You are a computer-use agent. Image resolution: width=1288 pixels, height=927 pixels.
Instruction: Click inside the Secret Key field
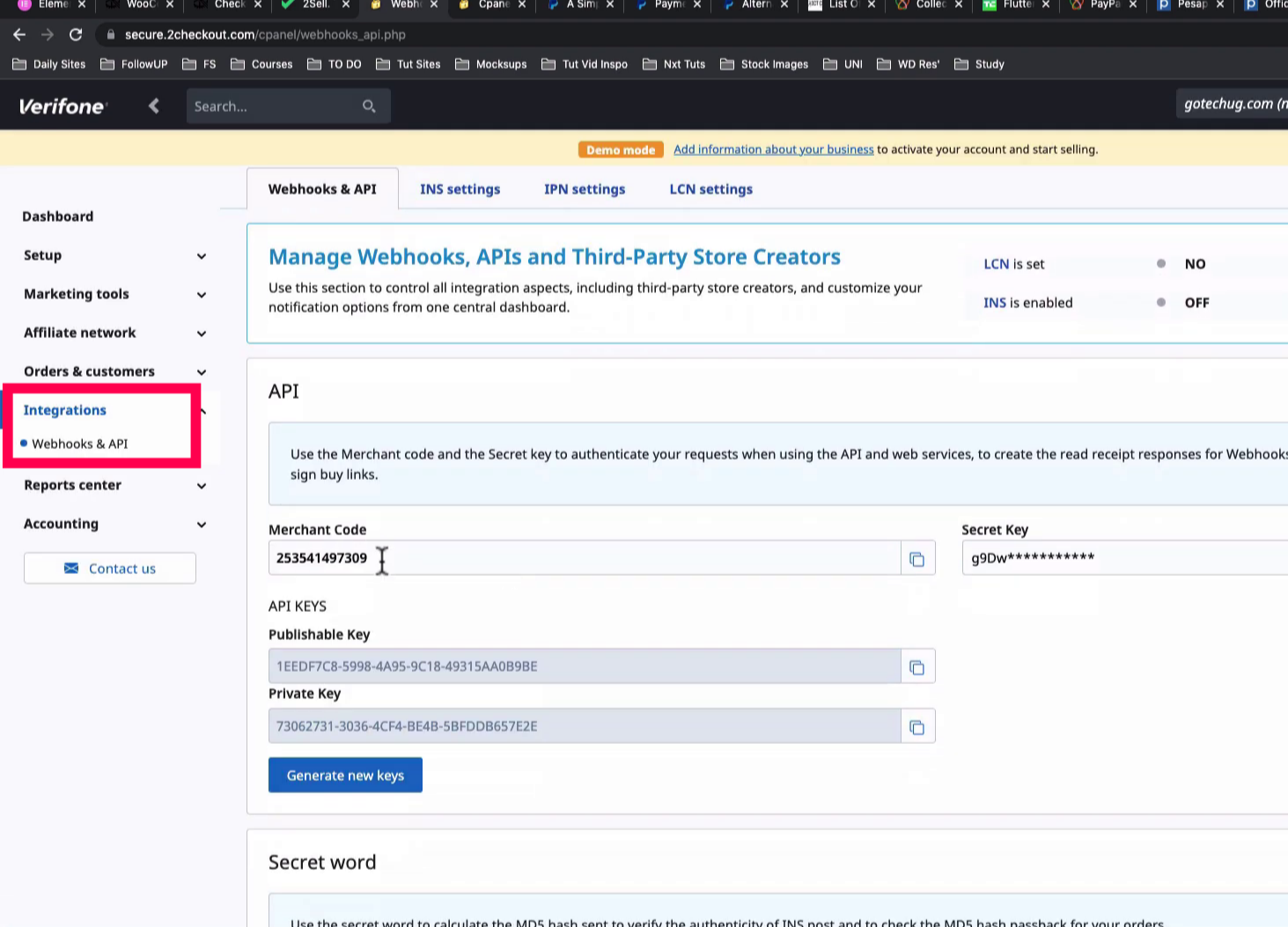1125,558
